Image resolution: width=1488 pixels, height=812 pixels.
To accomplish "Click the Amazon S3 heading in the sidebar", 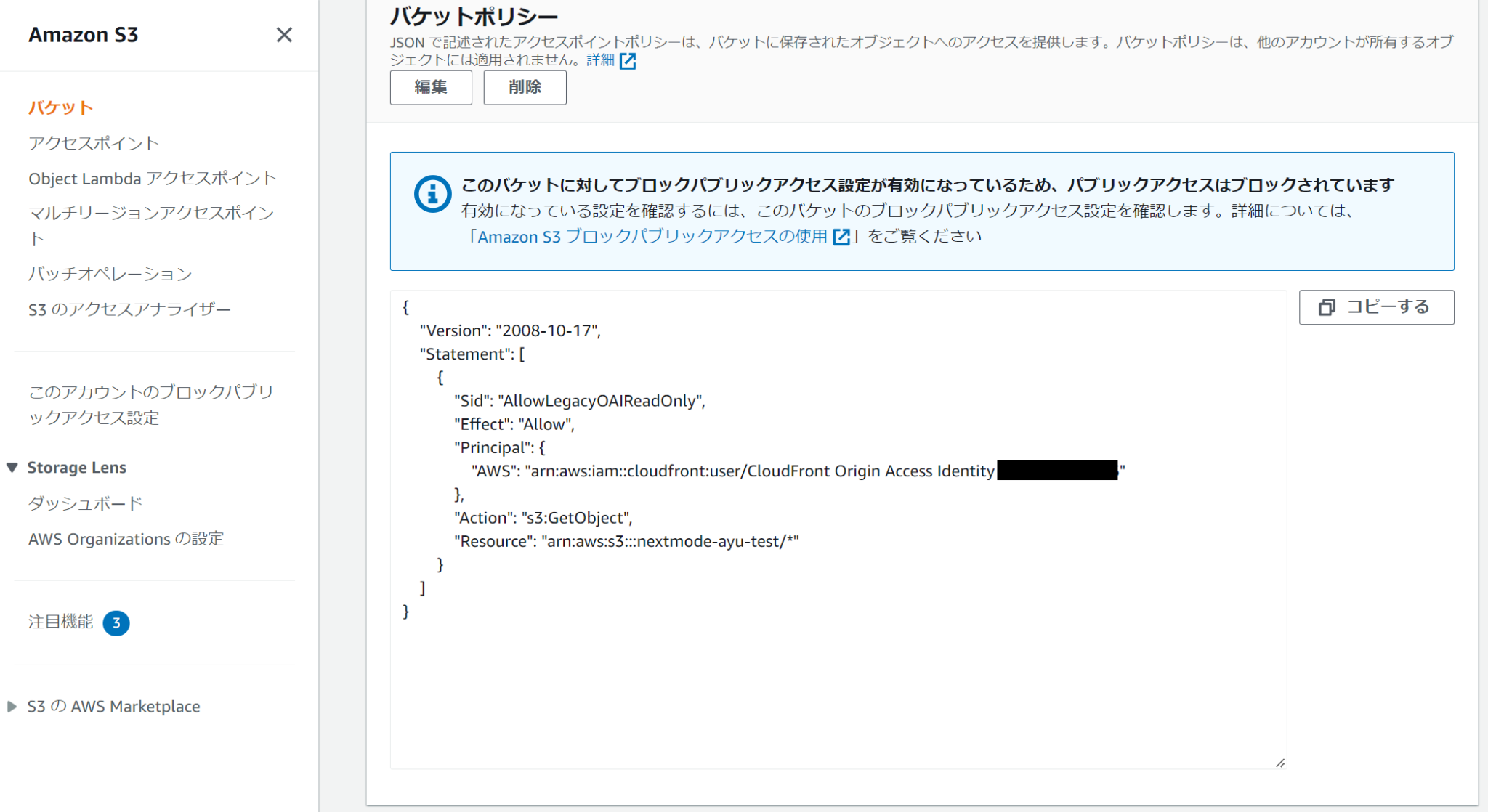I will click(84, 34).
